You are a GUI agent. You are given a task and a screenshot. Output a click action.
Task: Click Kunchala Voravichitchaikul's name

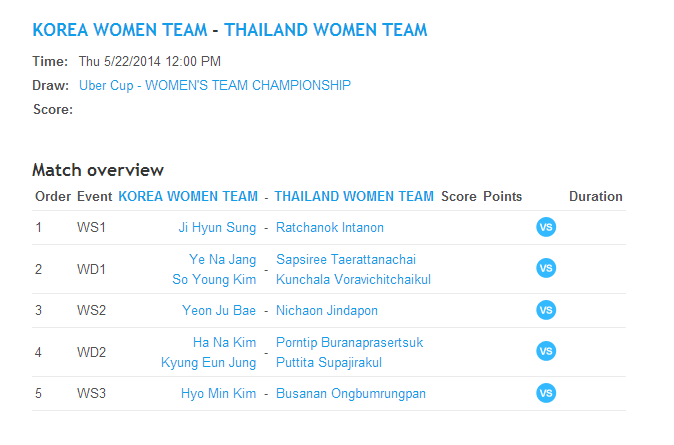pos(353,279)
